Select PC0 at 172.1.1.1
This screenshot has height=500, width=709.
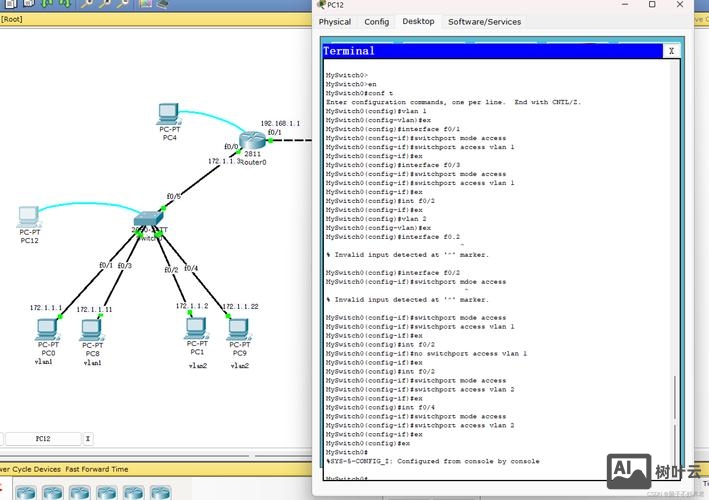pyautogui.click(x=46, y=328)
